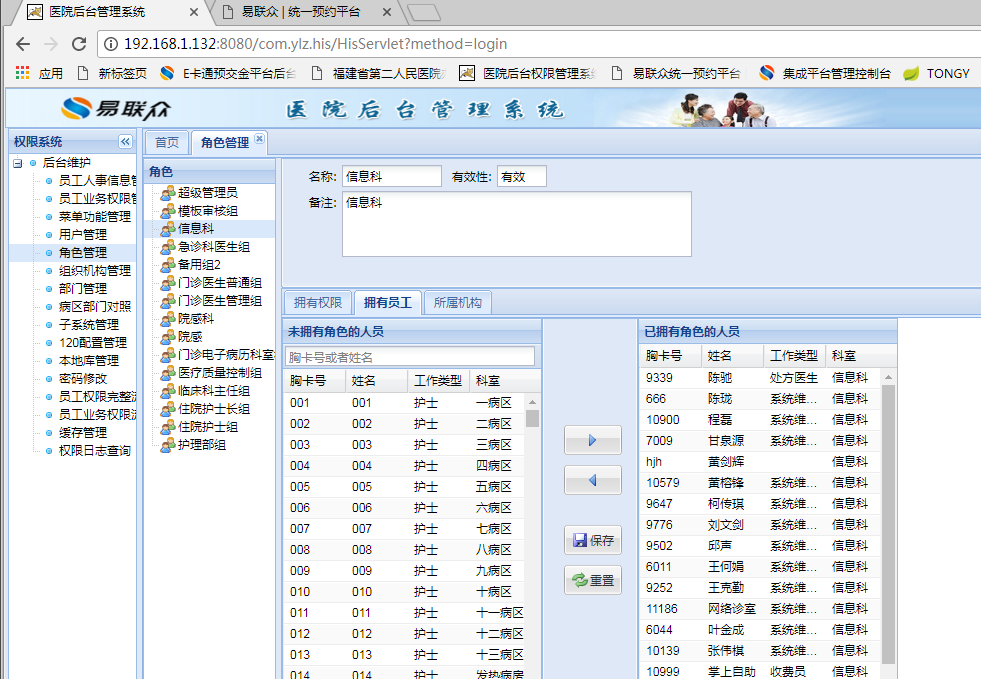
Task: Click scroll-up arrow of assigned staff list
Action: coord(888,377)
